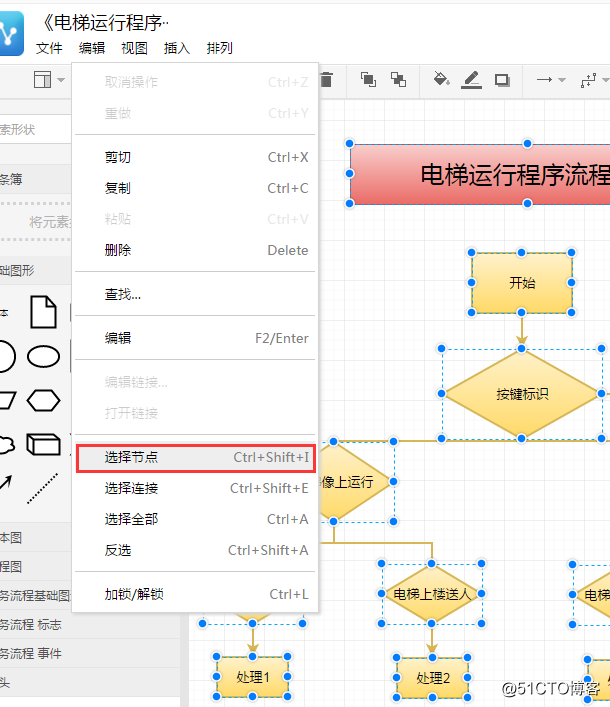Choose 复制 from the edit menu
The width and height of the screenshot is (610, 707).
point(195,188)
